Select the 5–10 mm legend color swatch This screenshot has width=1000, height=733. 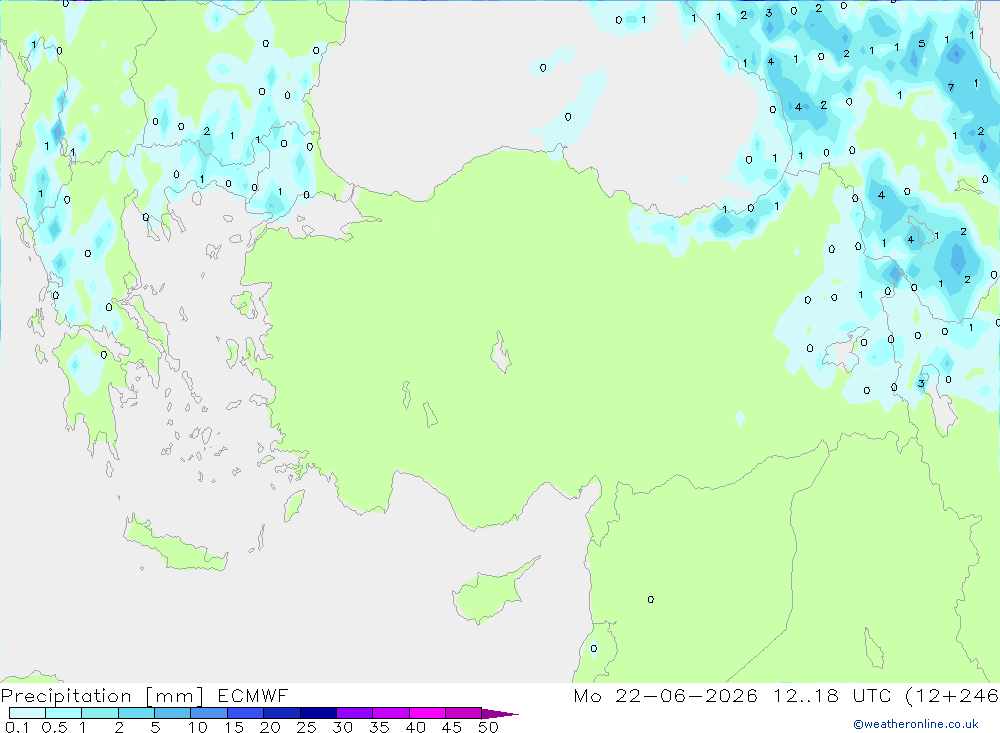[x=173, y=713]
